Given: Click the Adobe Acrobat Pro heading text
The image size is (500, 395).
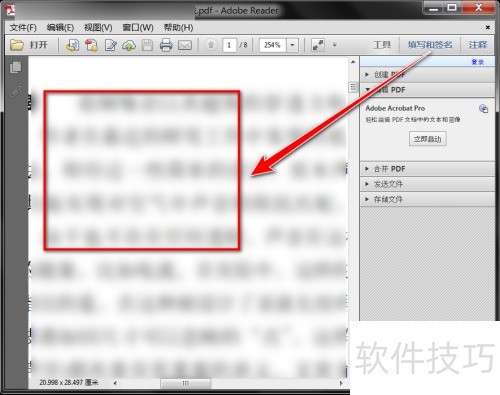Looking at the screenshot, I should pyautogui.click(x=395, y=108).
